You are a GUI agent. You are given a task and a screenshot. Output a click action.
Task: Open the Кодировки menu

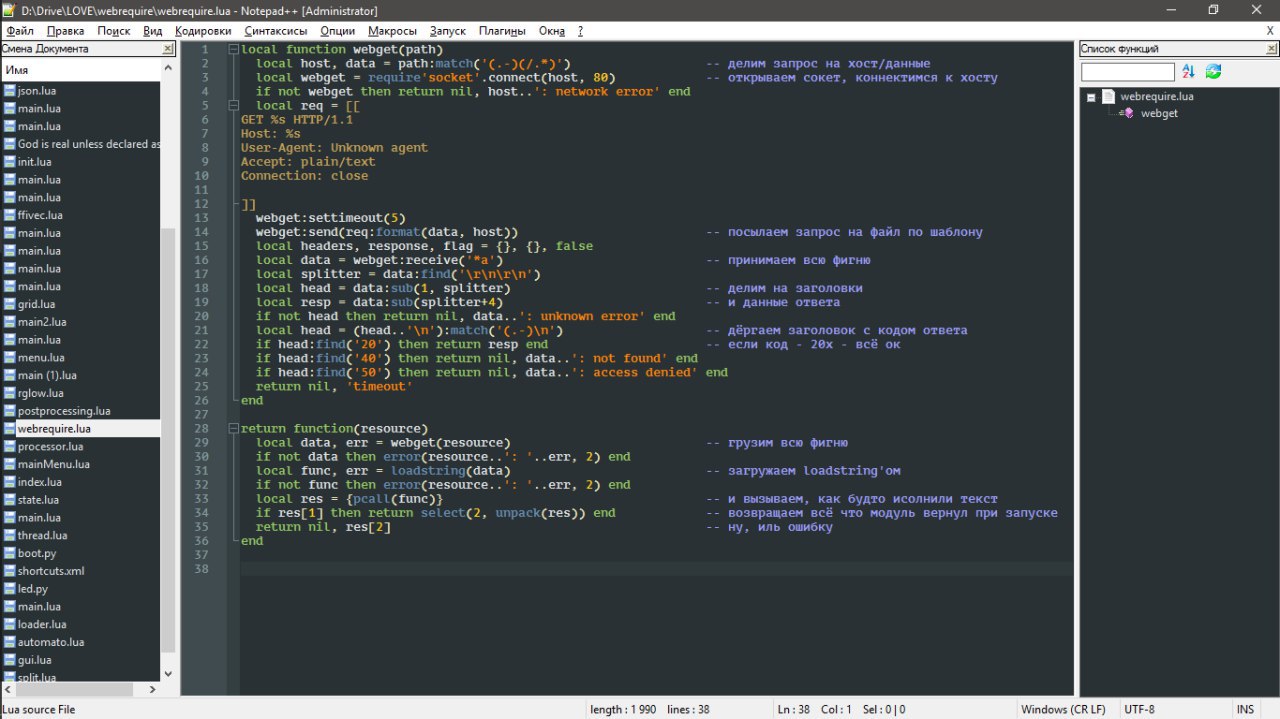pyautogui.click(x=203, y=31)
